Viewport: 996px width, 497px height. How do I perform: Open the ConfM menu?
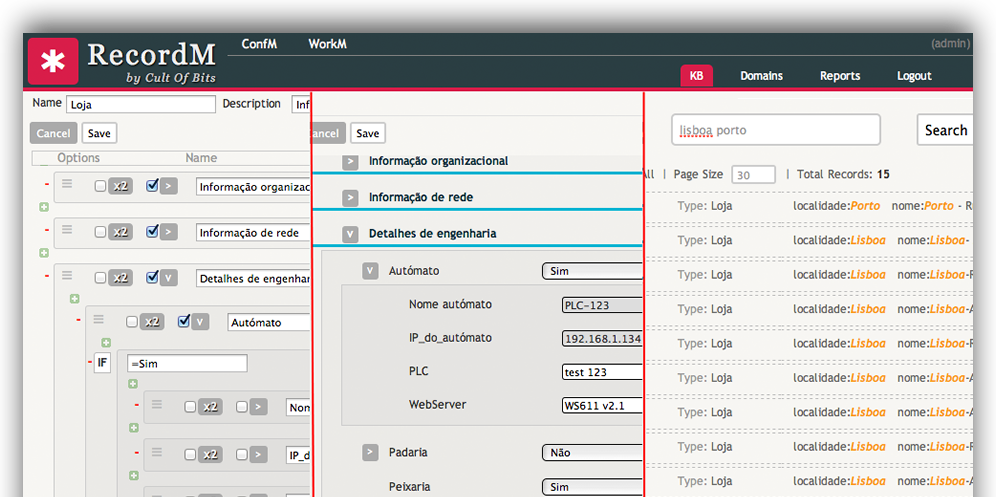[x=259, y=44]
